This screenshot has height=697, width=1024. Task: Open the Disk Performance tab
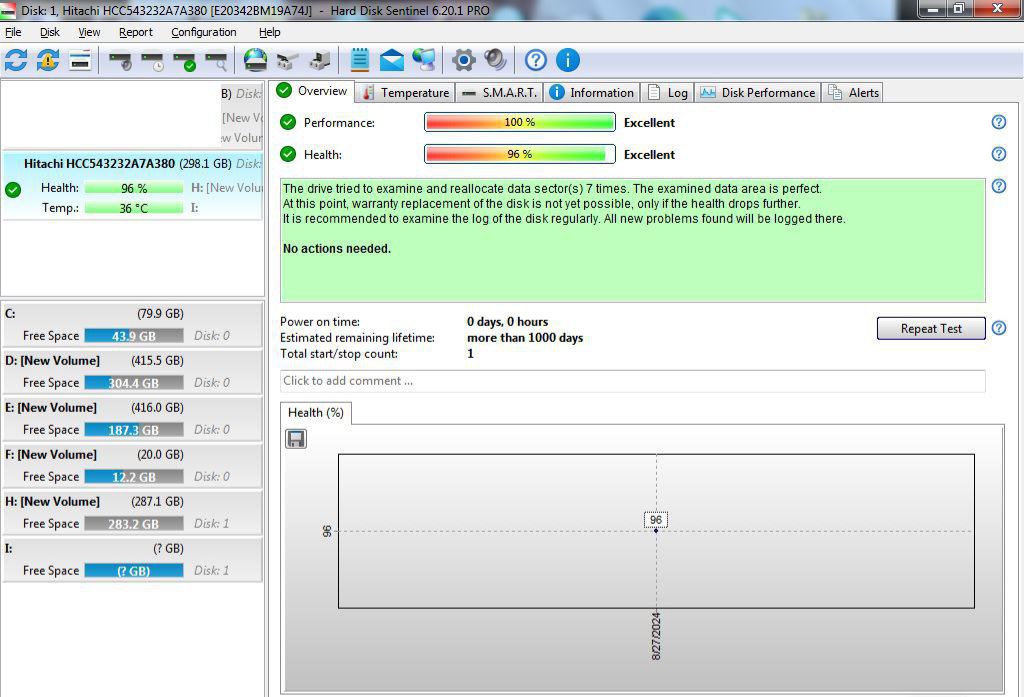(x=758, y=92)
